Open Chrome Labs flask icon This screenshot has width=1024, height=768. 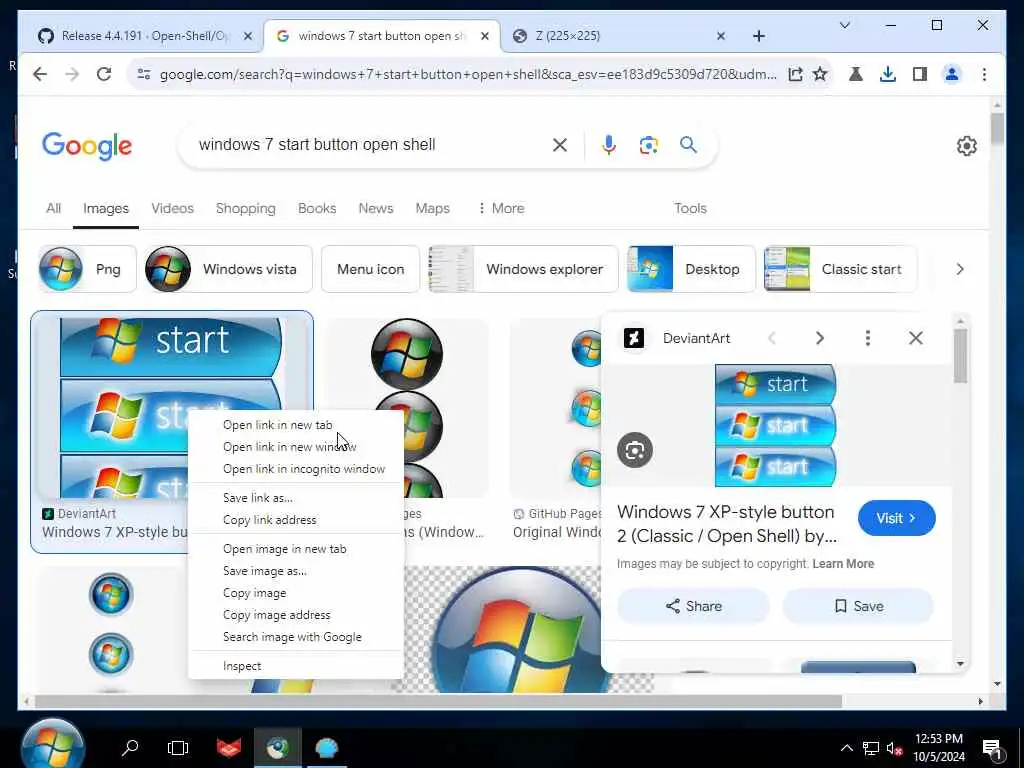[856, 74]
